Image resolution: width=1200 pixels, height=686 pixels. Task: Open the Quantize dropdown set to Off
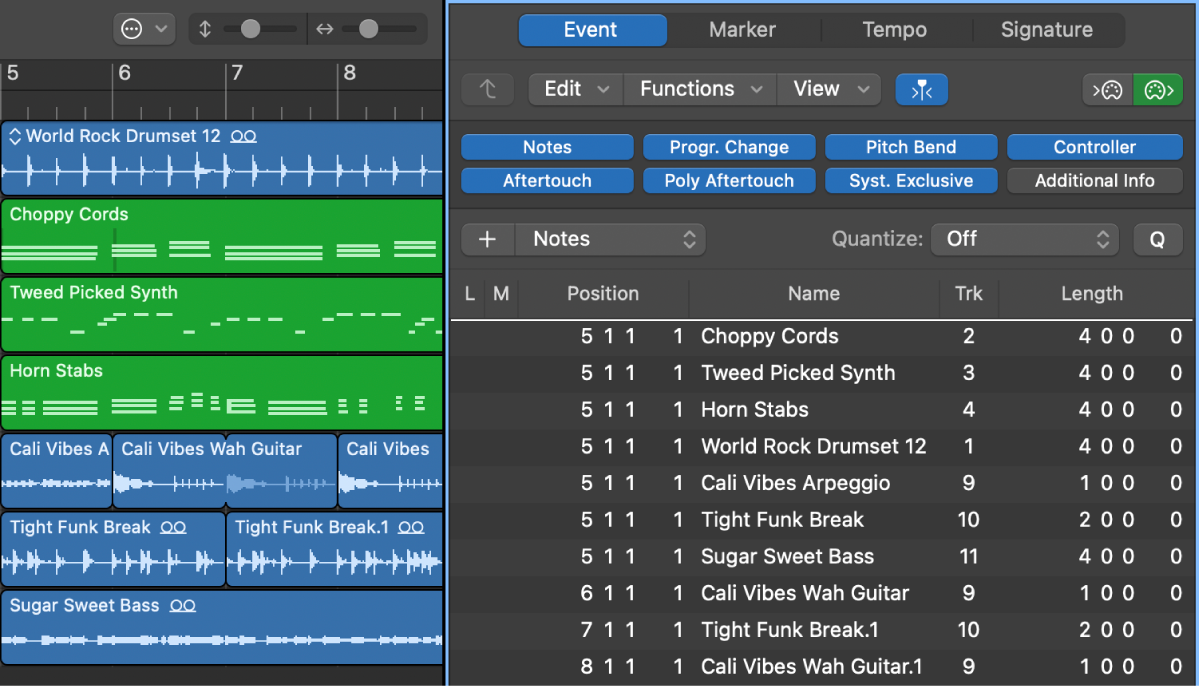[1024, 239]
